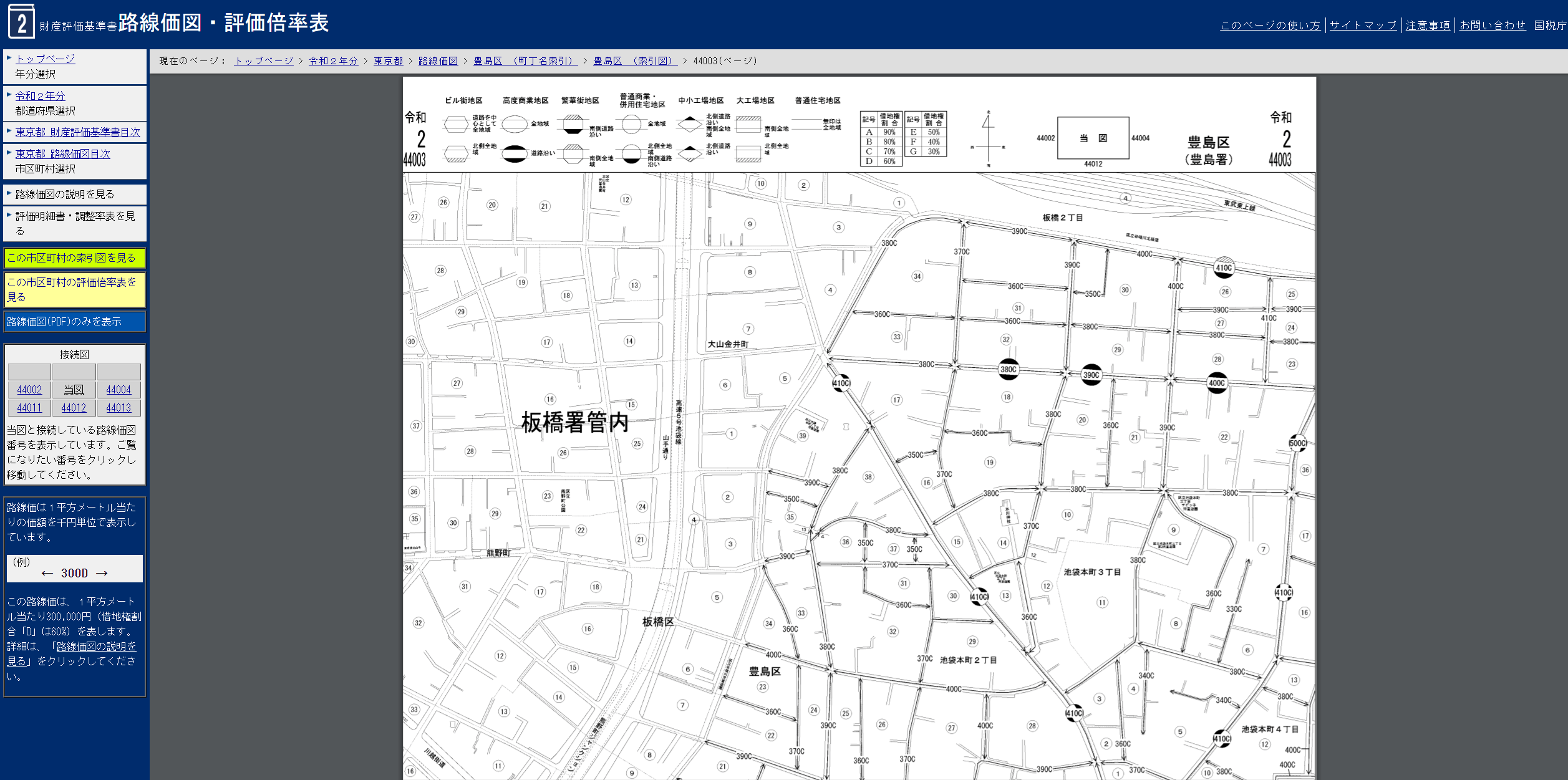The width and height of the screenshot is (1568, 780).
Task: Click the black-banded 400C oval marker
Action: click(x=1216, y=383)
